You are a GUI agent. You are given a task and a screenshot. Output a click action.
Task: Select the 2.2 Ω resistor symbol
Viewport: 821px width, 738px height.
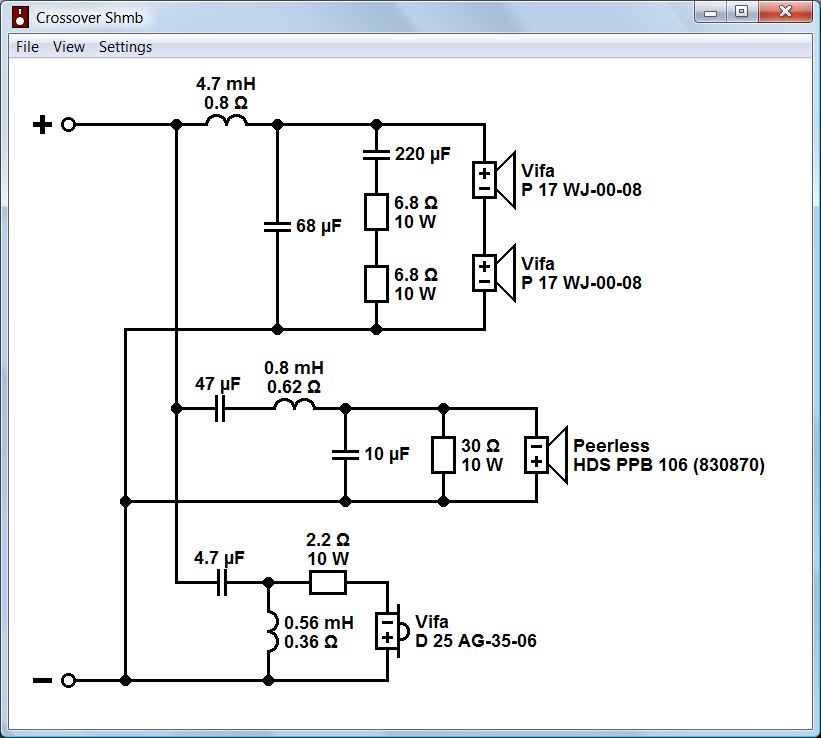tap(328, 582)
